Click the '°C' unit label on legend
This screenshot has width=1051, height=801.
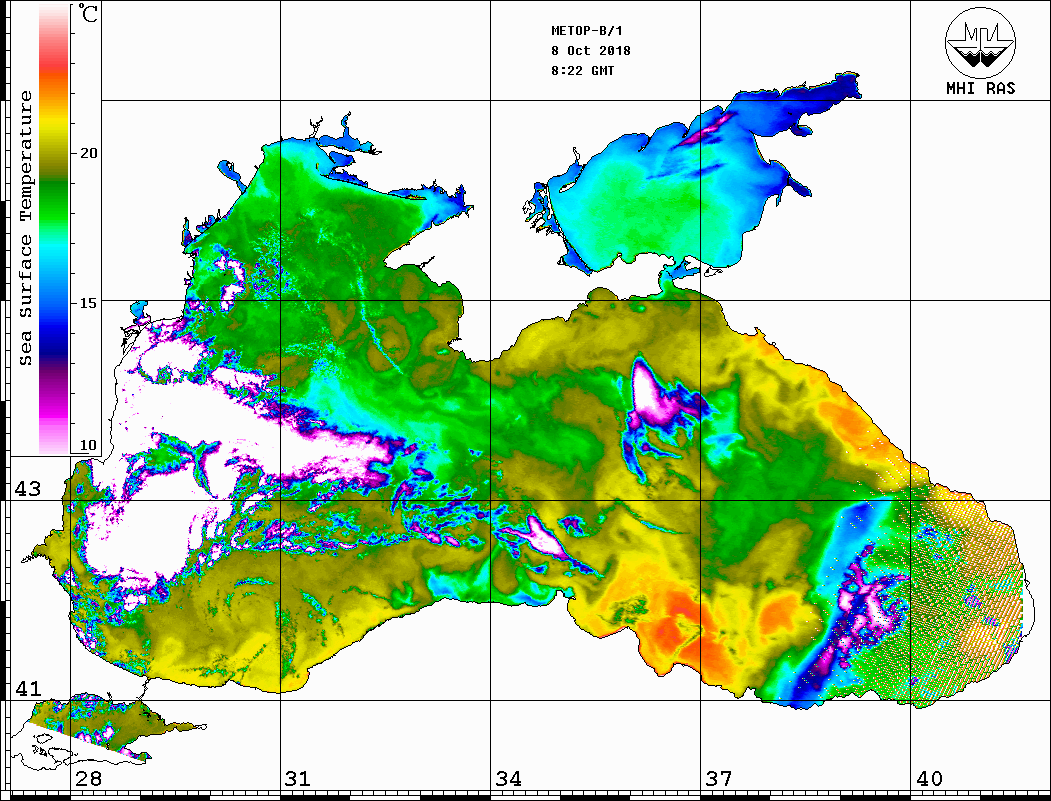[x=88, y=13]
